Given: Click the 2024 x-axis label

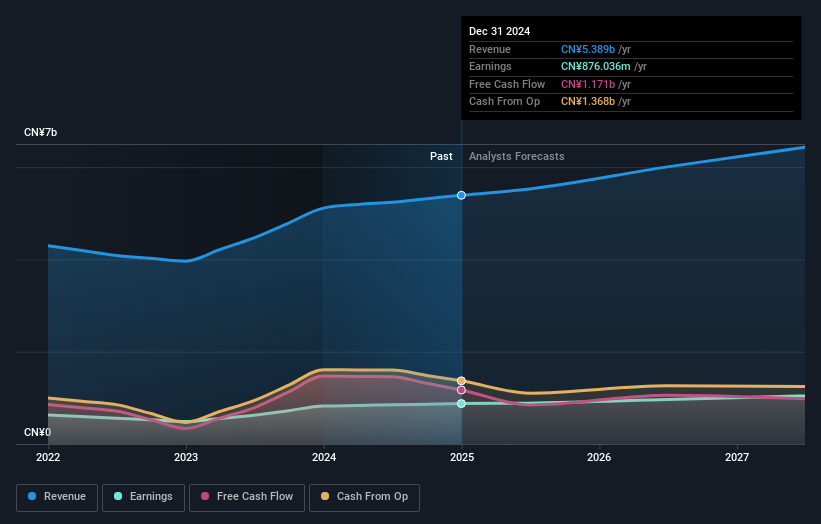Looking at the screenshot, I should (x=324, y=458).
